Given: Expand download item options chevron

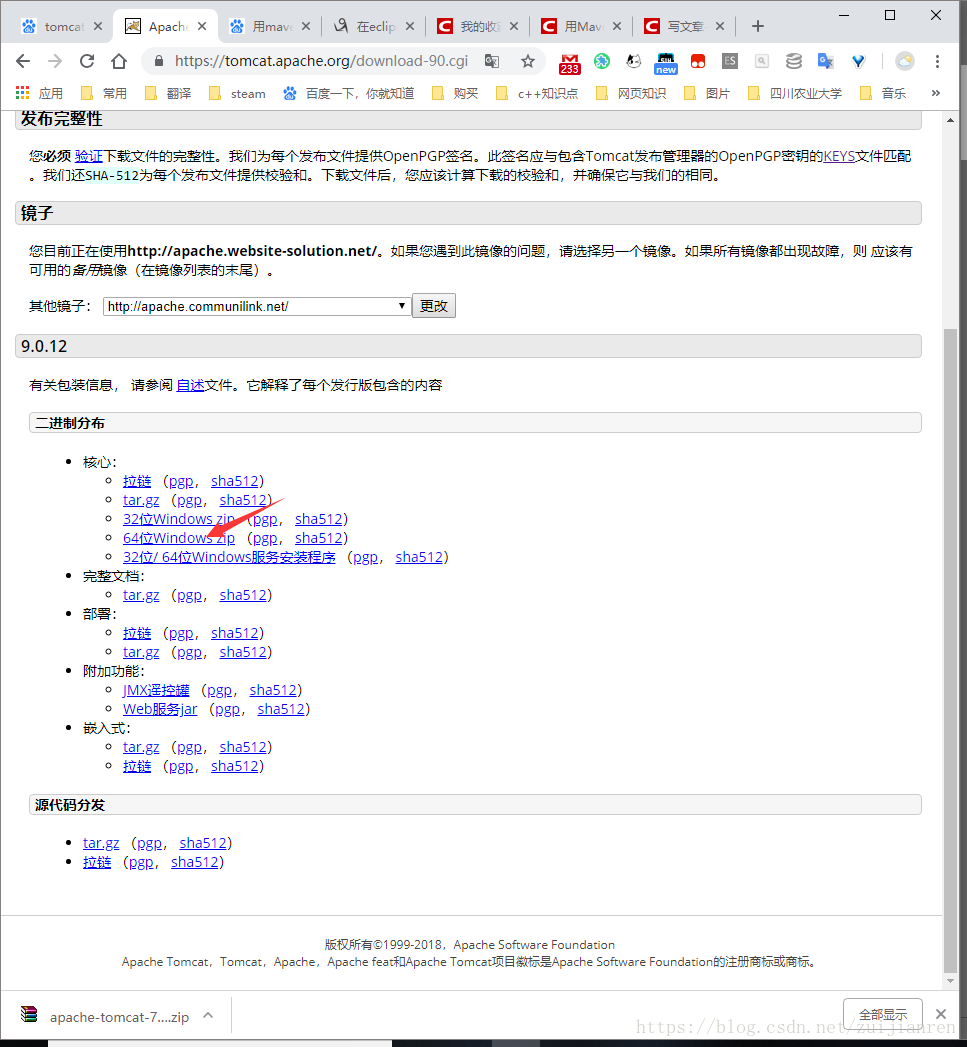Looking at the screenshot, I should click(208, 1016).
